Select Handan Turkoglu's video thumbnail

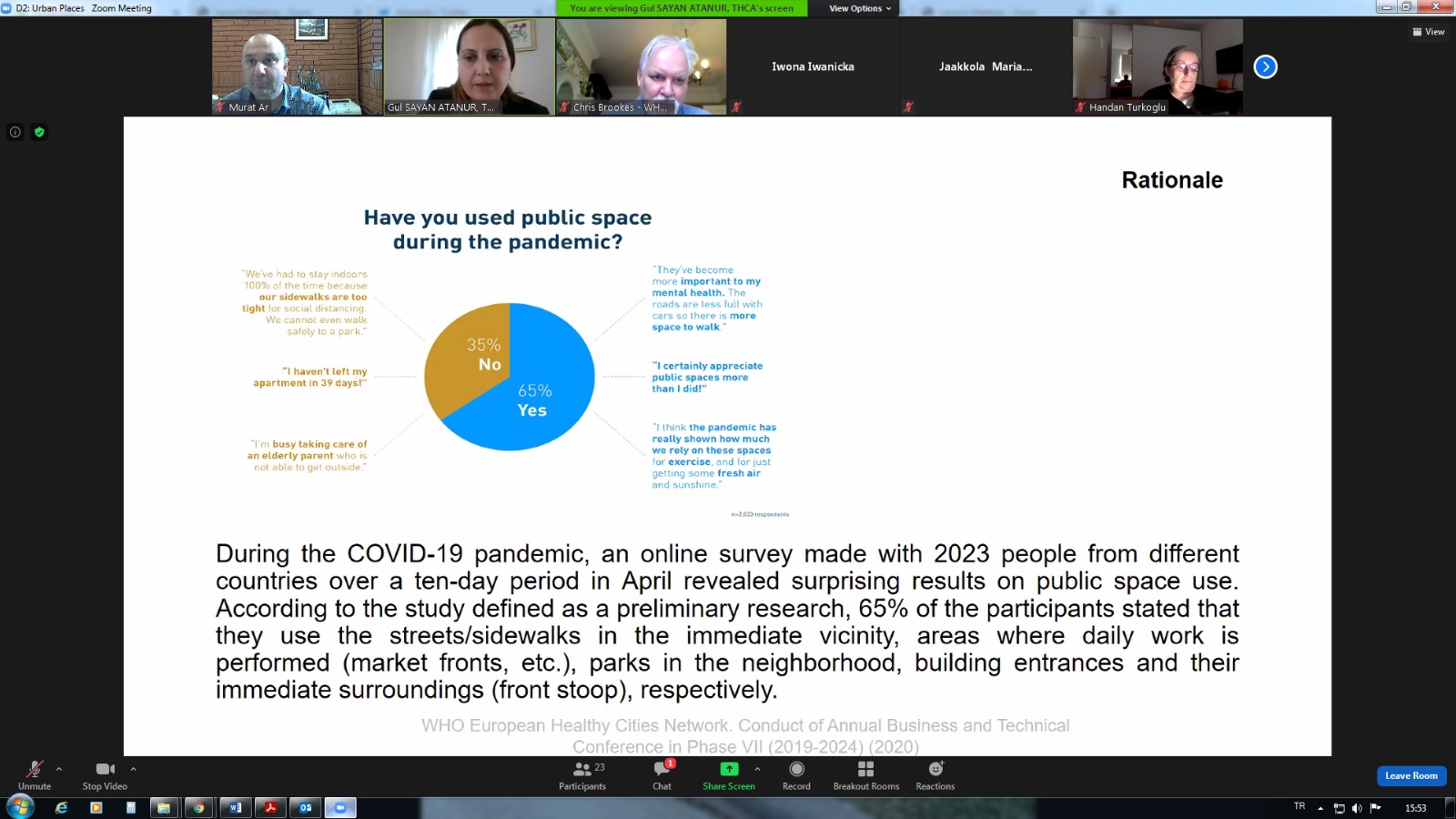pos(1158,66)
